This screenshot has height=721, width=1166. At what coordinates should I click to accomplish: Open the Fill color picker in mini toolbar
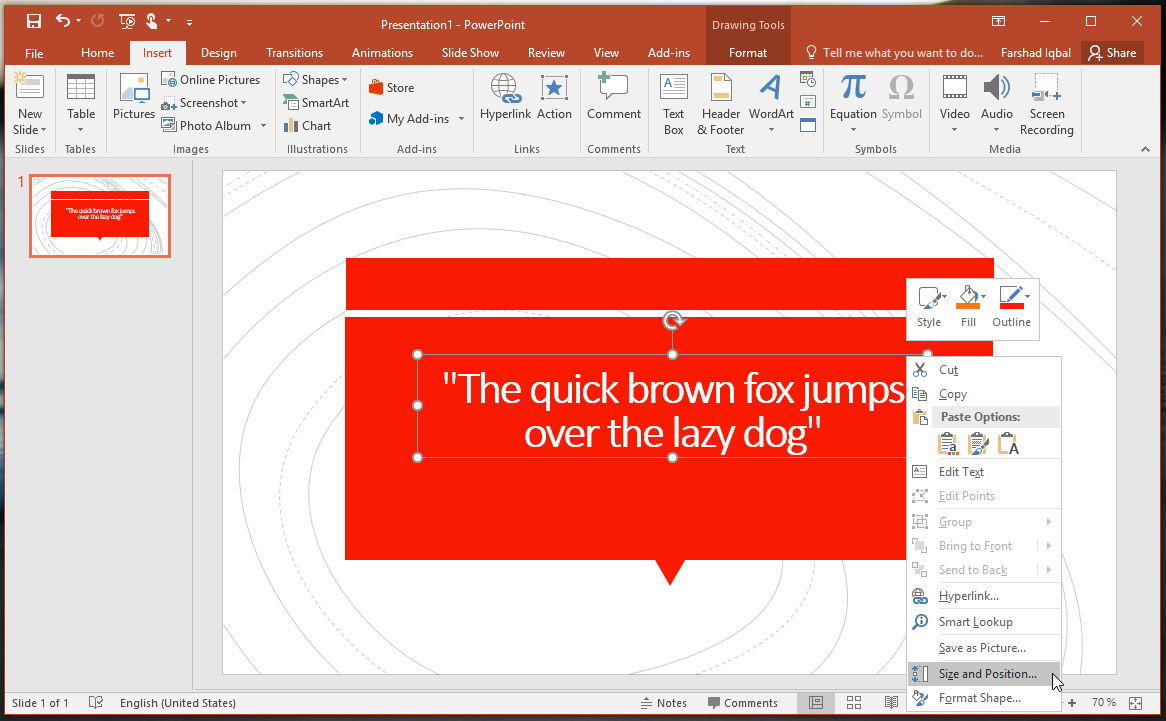[968, 300]
